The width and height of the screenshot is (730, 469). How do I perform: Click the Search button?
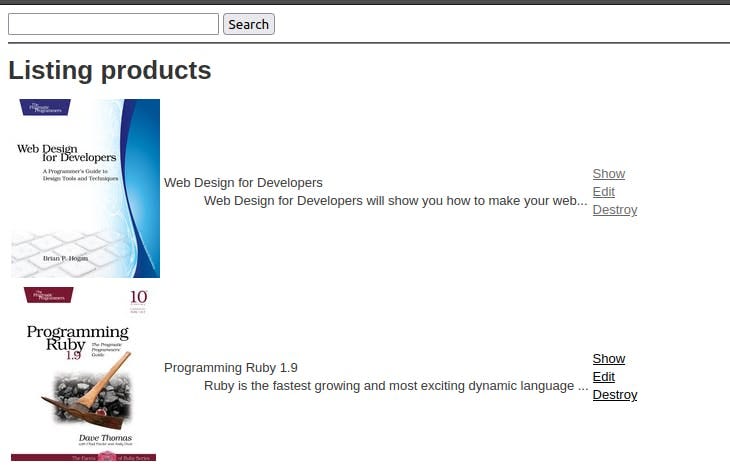tap(249, 24)
